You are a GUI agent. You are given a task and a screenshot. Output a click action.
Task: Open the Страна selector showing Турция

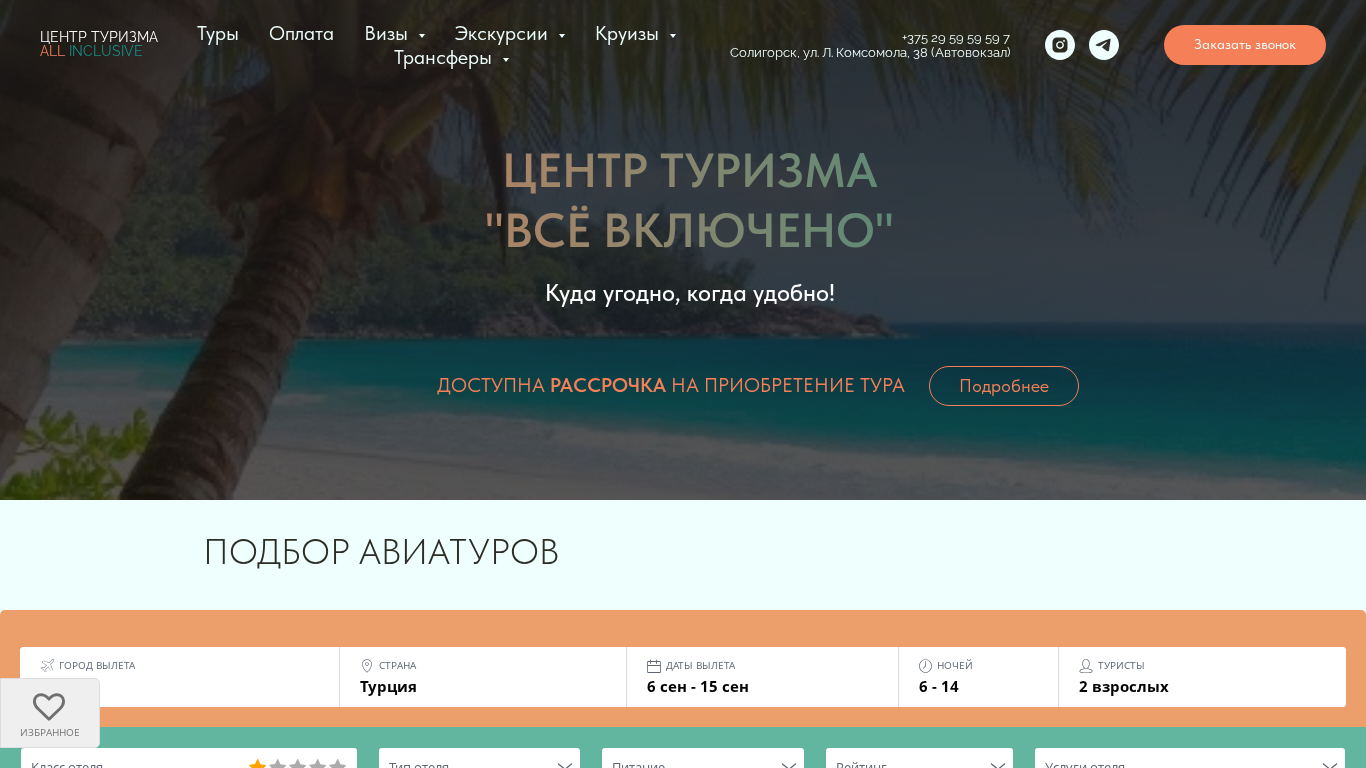point(483,677)
